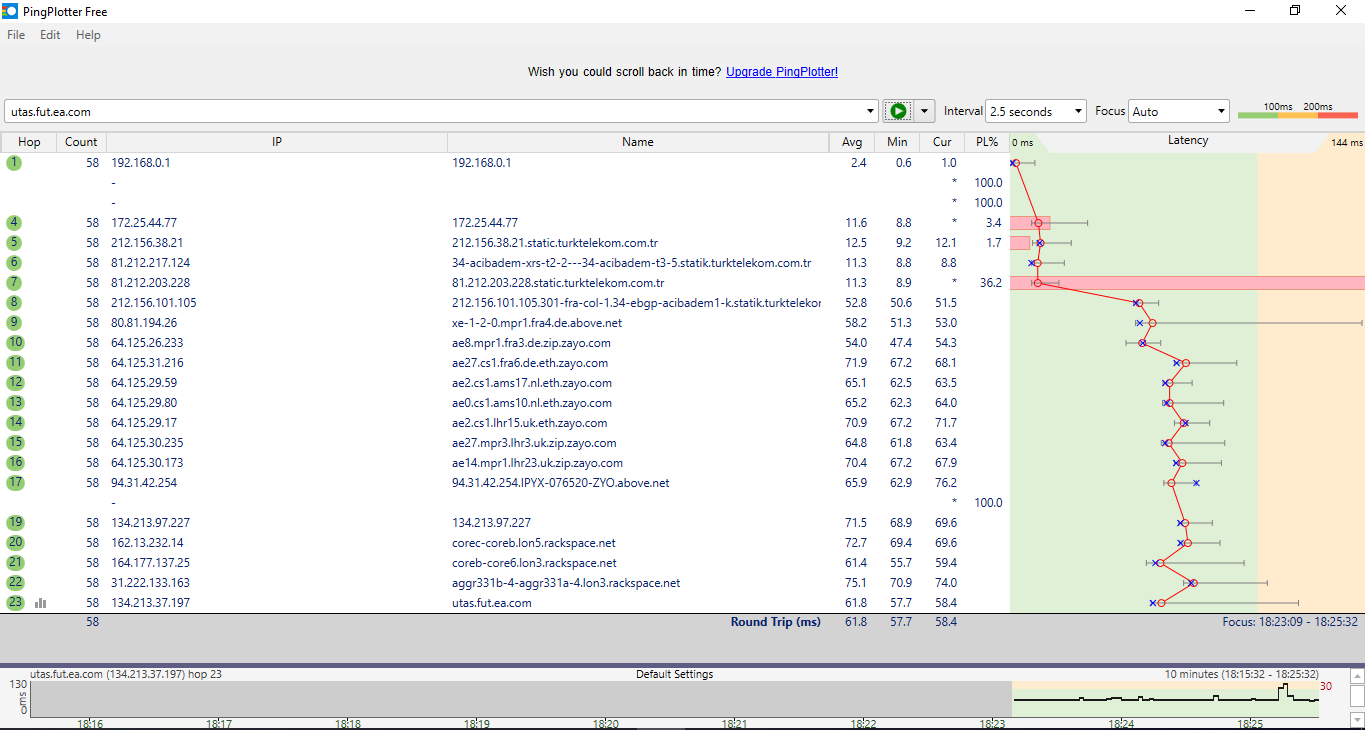The width and height of the screenshot is (1365, 730).
Task: Click the IP column header
Action: (x=277, y=142)
